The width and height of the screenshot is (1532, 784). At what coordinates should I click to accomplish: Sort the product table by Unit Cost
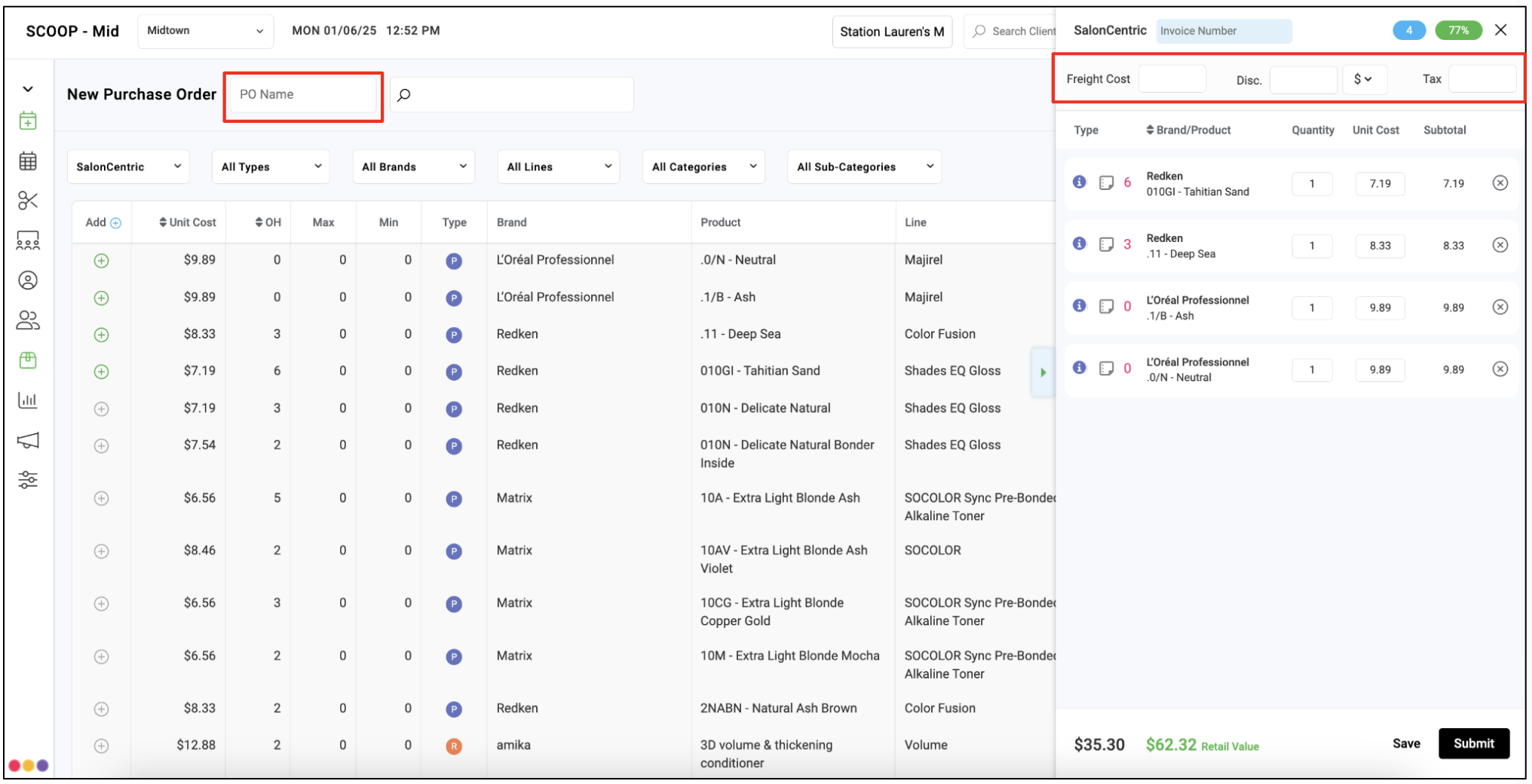tap(188, 222)
